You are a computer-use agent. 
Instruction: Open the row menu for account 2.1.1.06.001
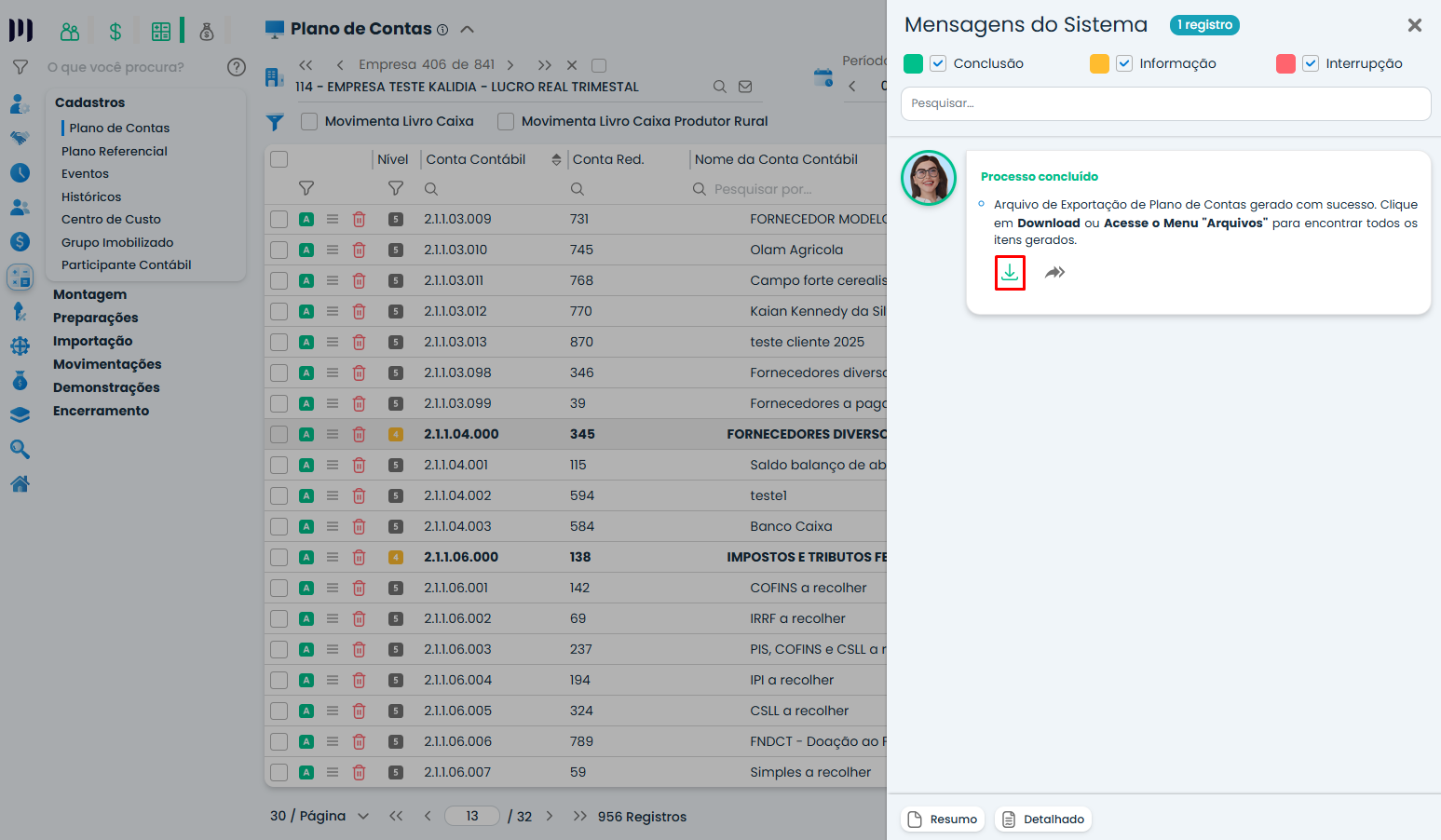point(333,588)
